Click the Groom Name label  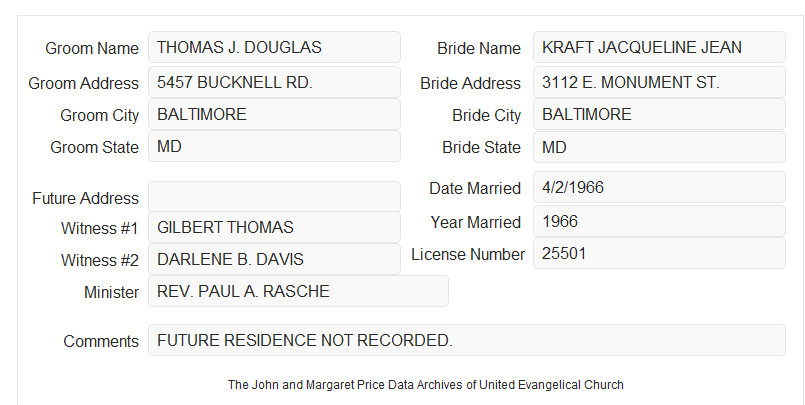tap(92, 48)
